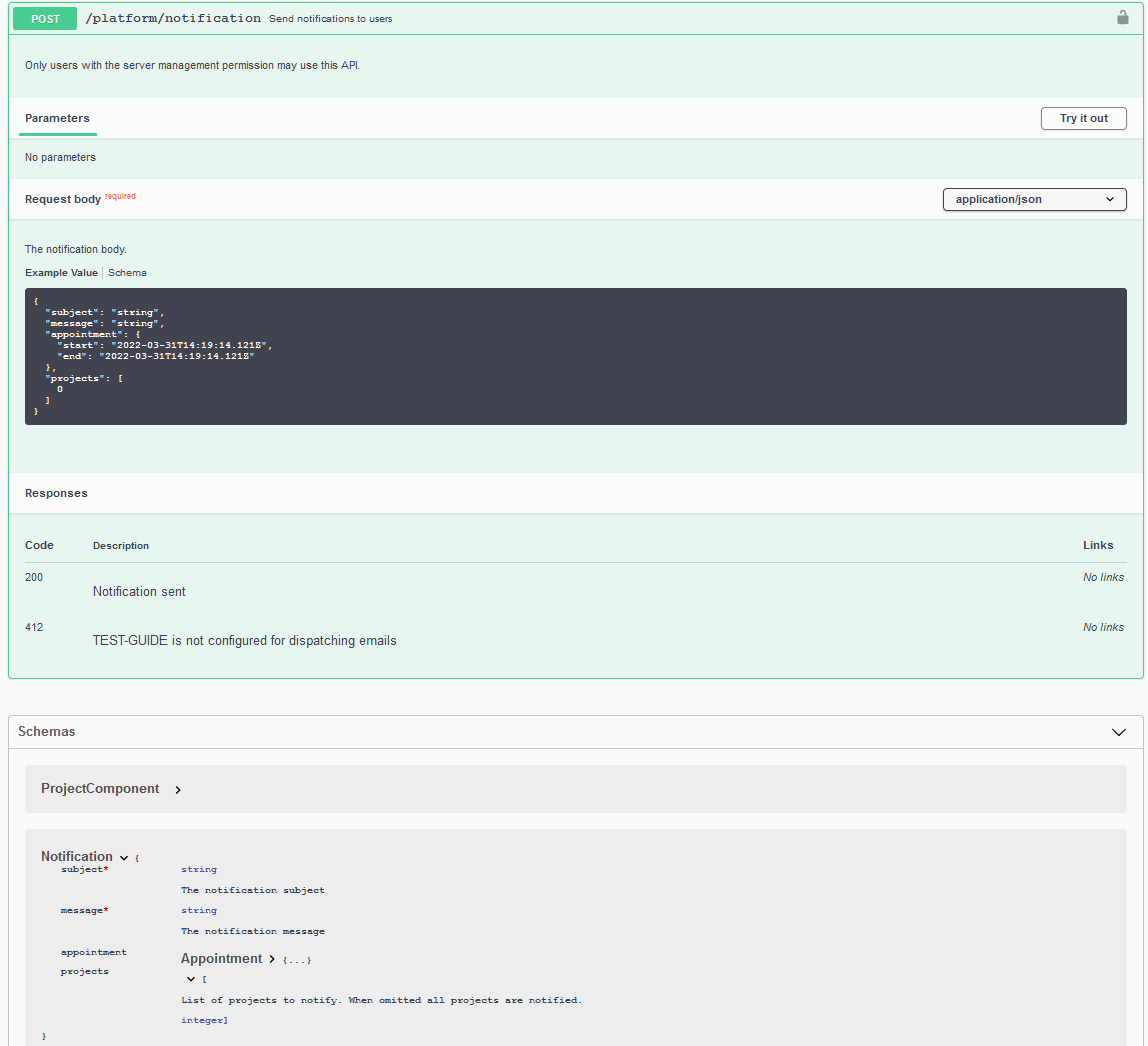Viewport: 1148px width, 1046px height.
Task: Open the application/json content type dropdown
Action: click(x=1034, y=199)
